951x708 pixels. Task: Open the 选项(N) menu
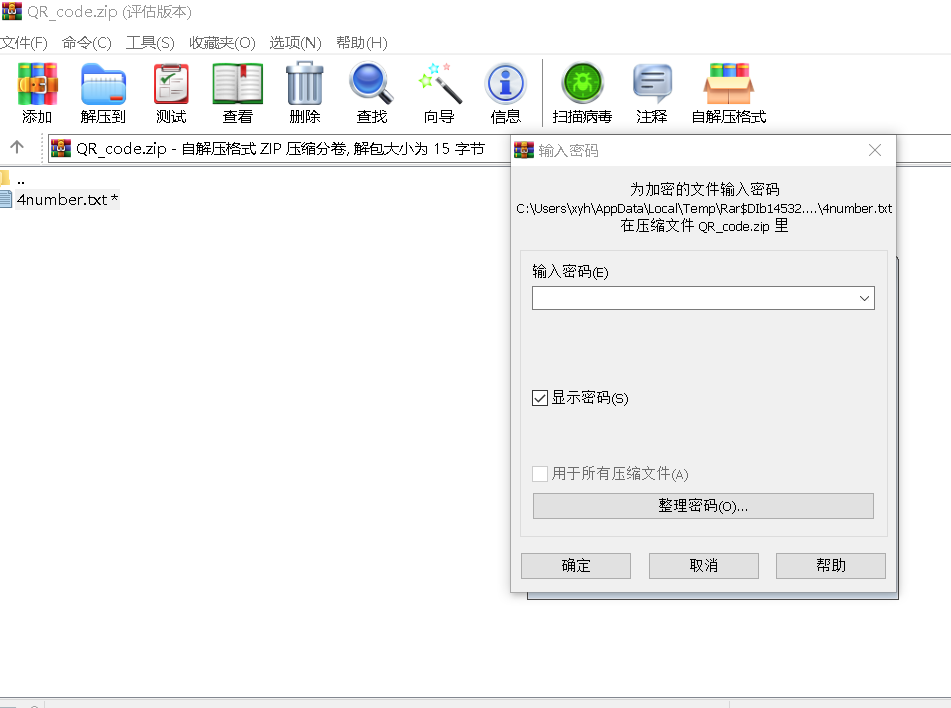coord(295,43)
